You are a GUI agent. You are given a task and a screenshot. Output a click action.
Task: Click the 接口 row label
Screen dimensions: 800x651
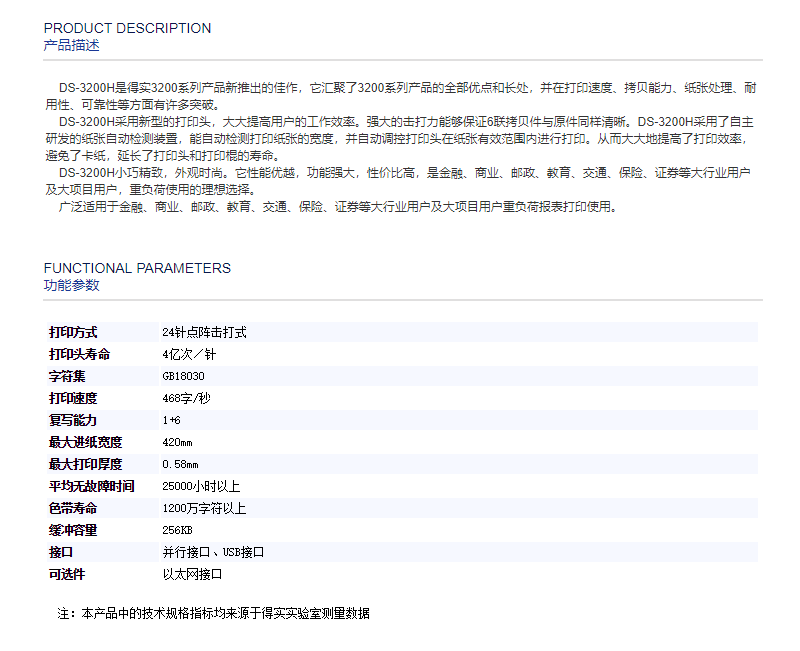pos(61,552)
